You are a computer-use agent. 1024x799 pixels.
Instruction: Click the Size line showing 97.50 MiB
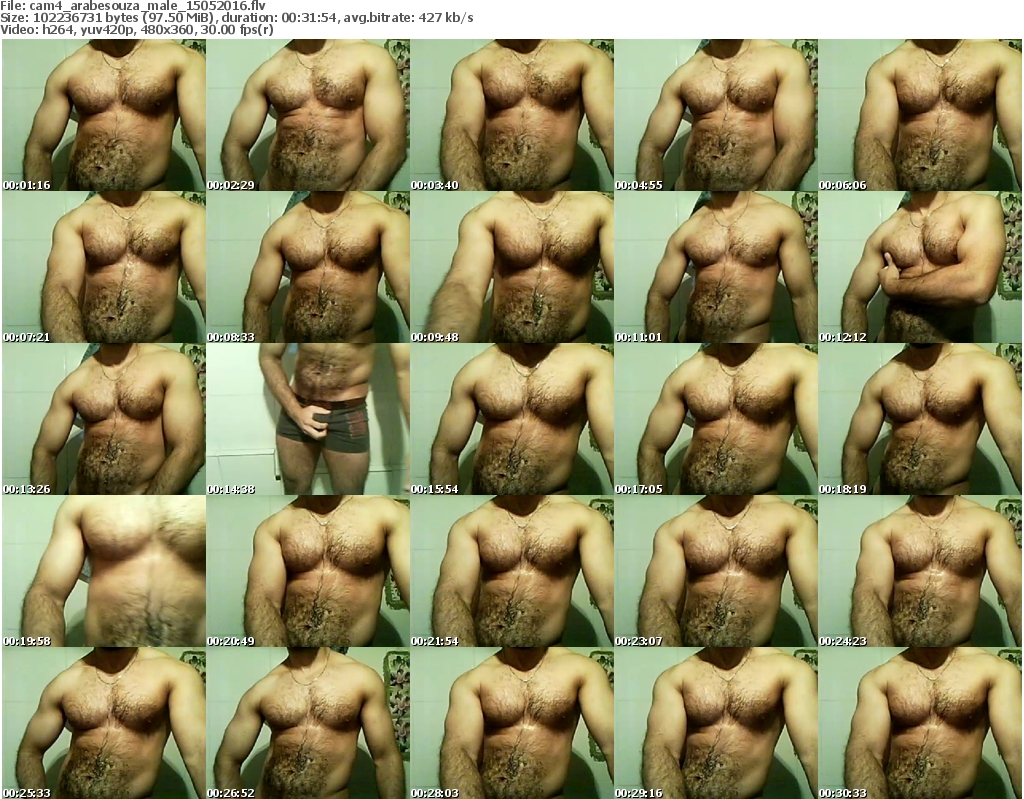coord(237,18)
